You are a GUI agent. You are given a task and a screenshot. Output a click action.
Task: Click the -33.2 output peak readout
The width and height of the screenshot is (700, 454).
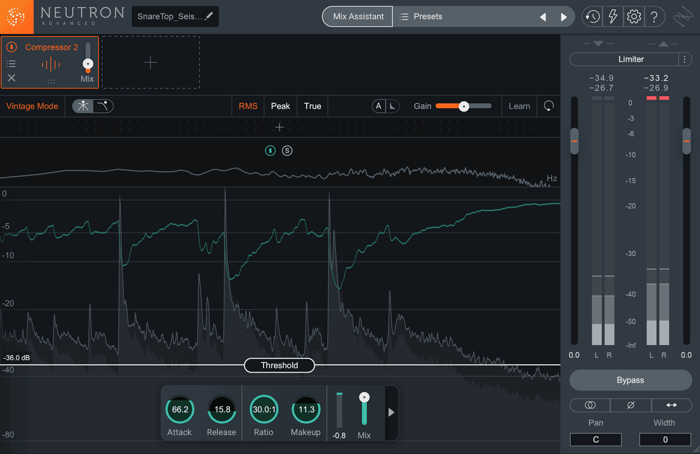(x=656, y=78)
